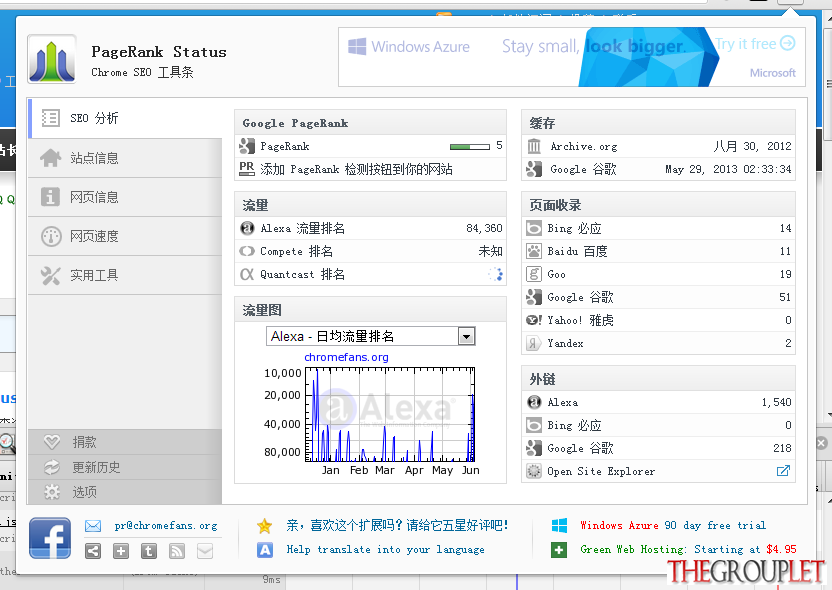This screenshot has height=590, width=832.
Task: Click the 捐款 donate item
Action: point(125,442)
